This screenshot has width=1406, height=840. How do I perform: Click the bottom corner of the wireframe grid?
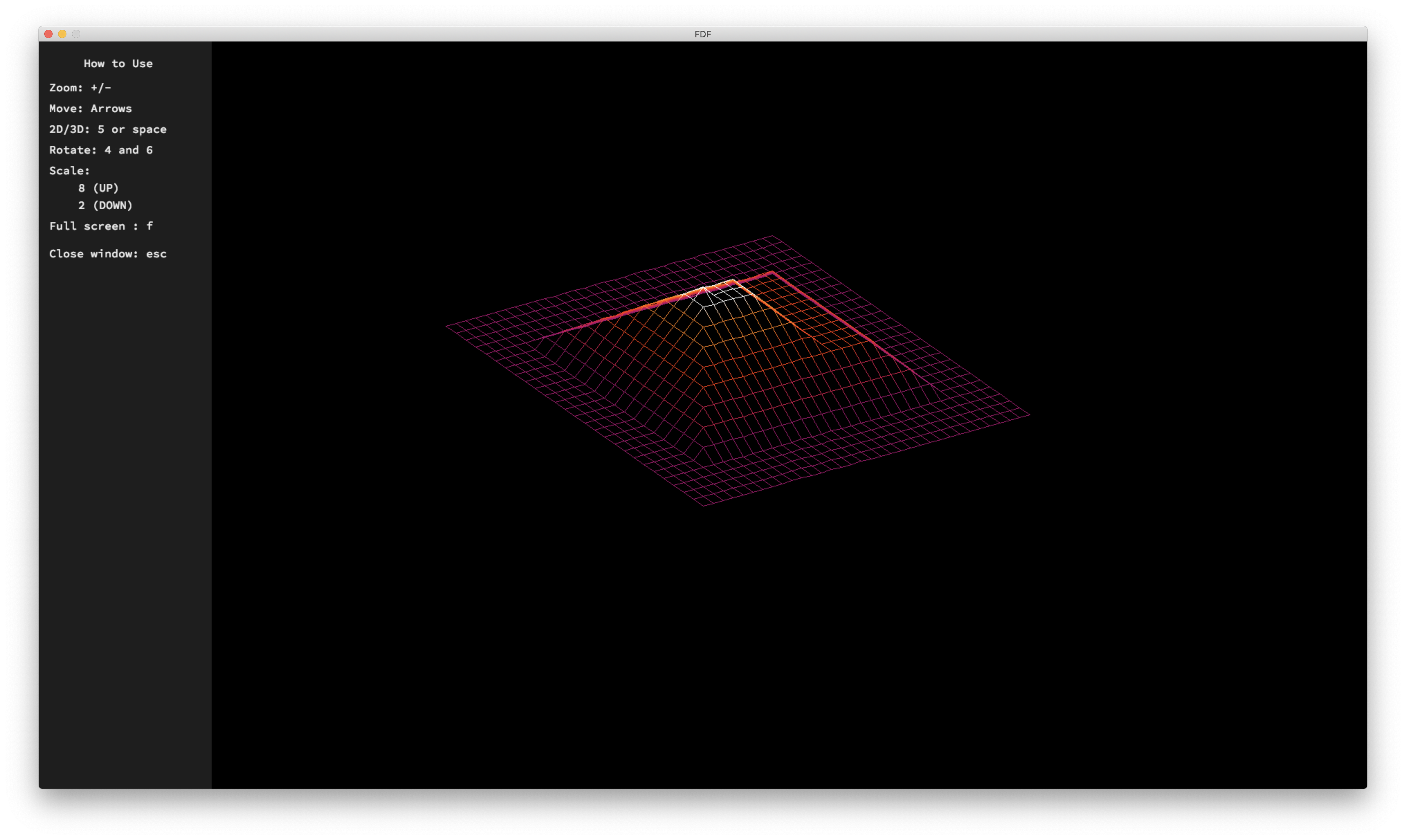(704, 505)
